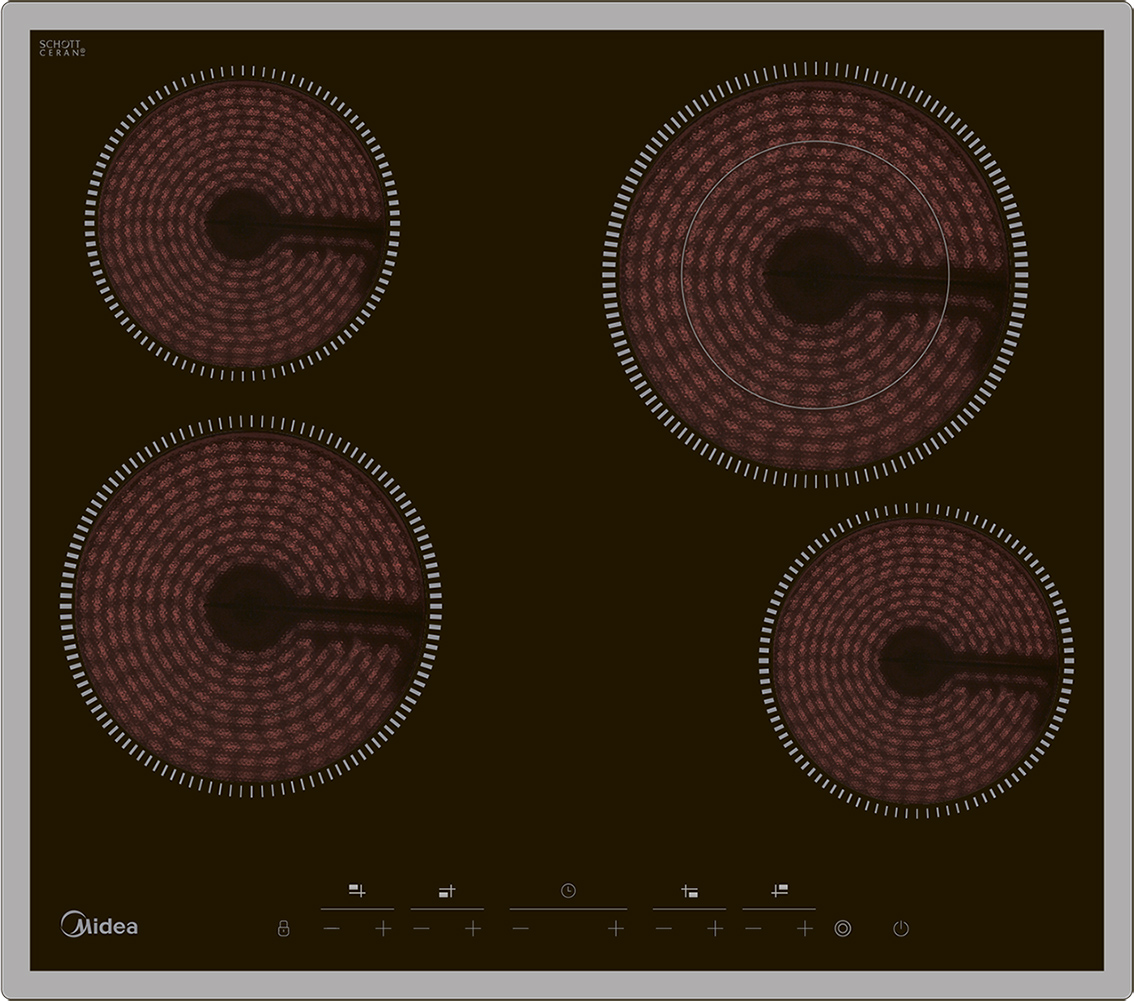Select the front-right zone indicator icon
This screenshot has height=1001, width=1134.
(x=689, y=891)
